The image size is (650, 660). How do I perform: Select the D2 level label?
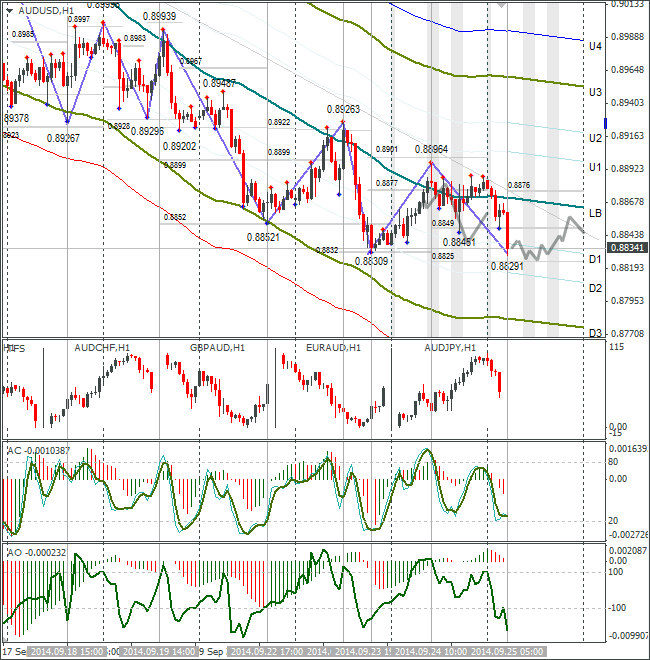(595, 288)
